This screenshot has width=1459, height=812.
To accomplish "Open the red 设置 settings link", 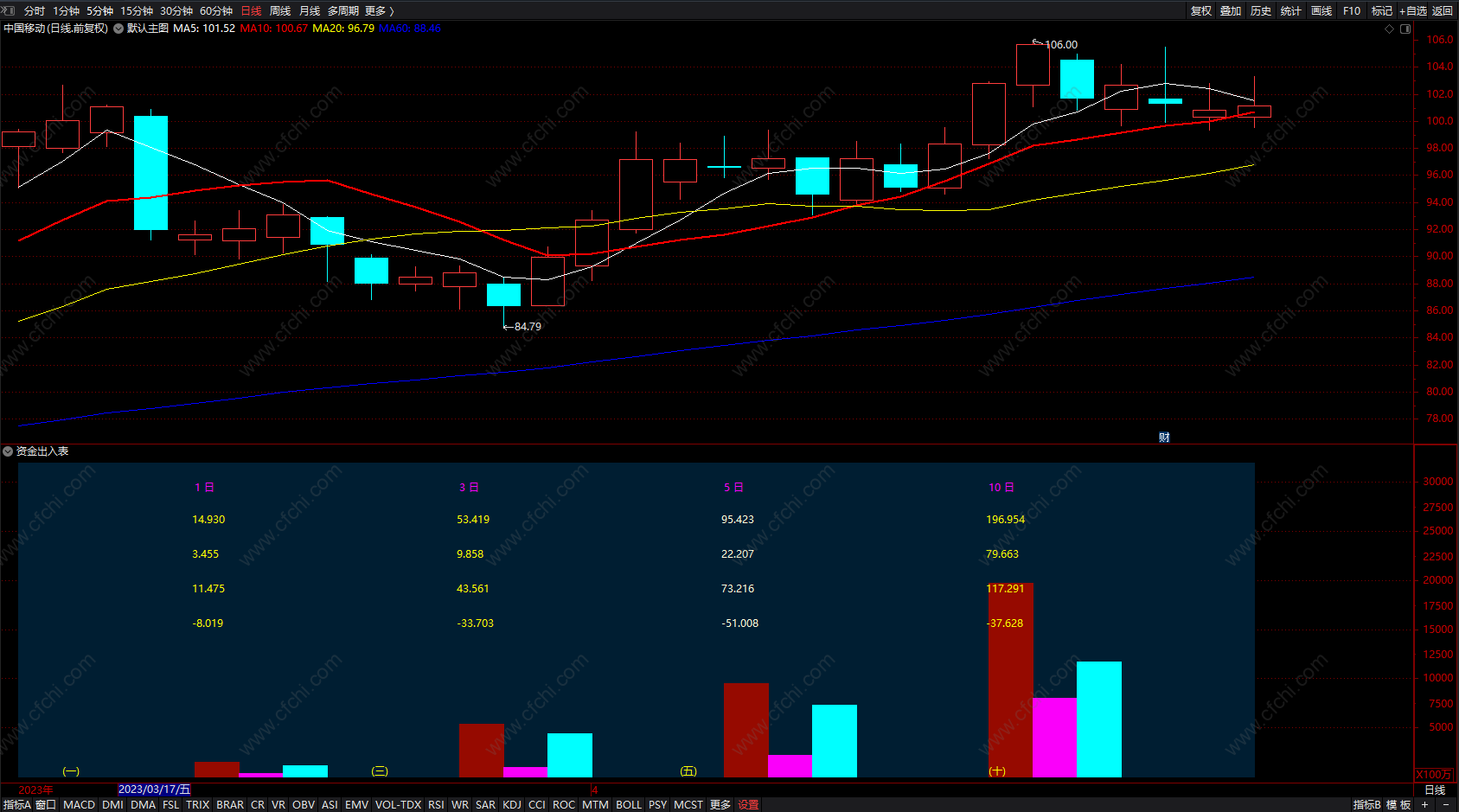I will pyautogui.click(x=748, y=805).
